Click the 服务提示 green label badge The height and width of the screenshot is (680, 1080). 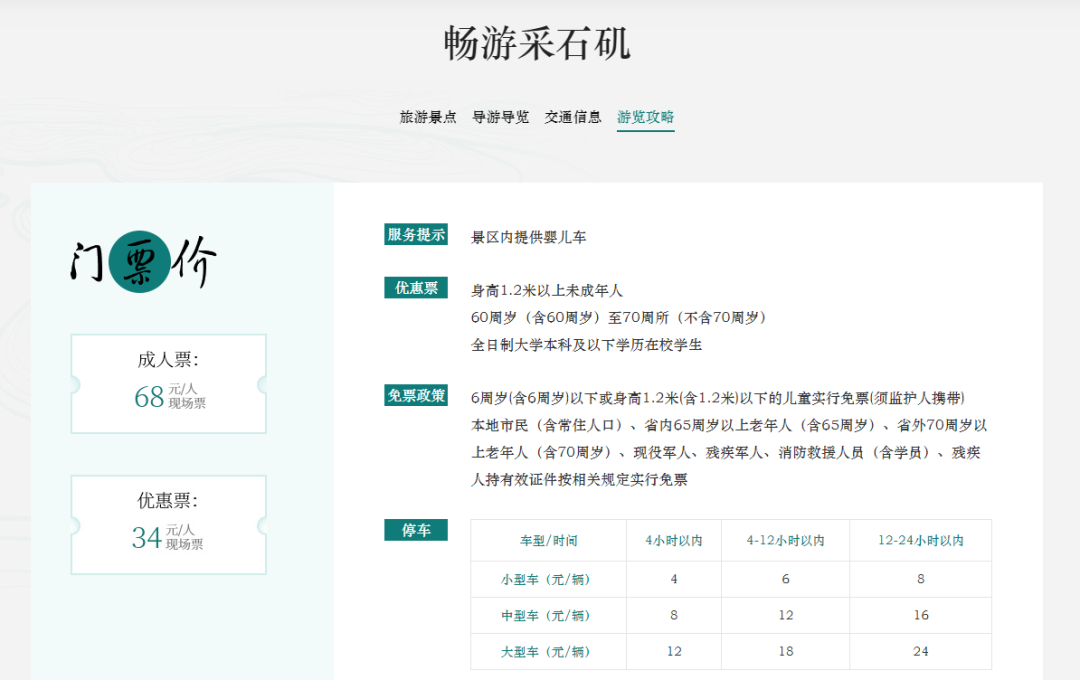coord(416,233)
